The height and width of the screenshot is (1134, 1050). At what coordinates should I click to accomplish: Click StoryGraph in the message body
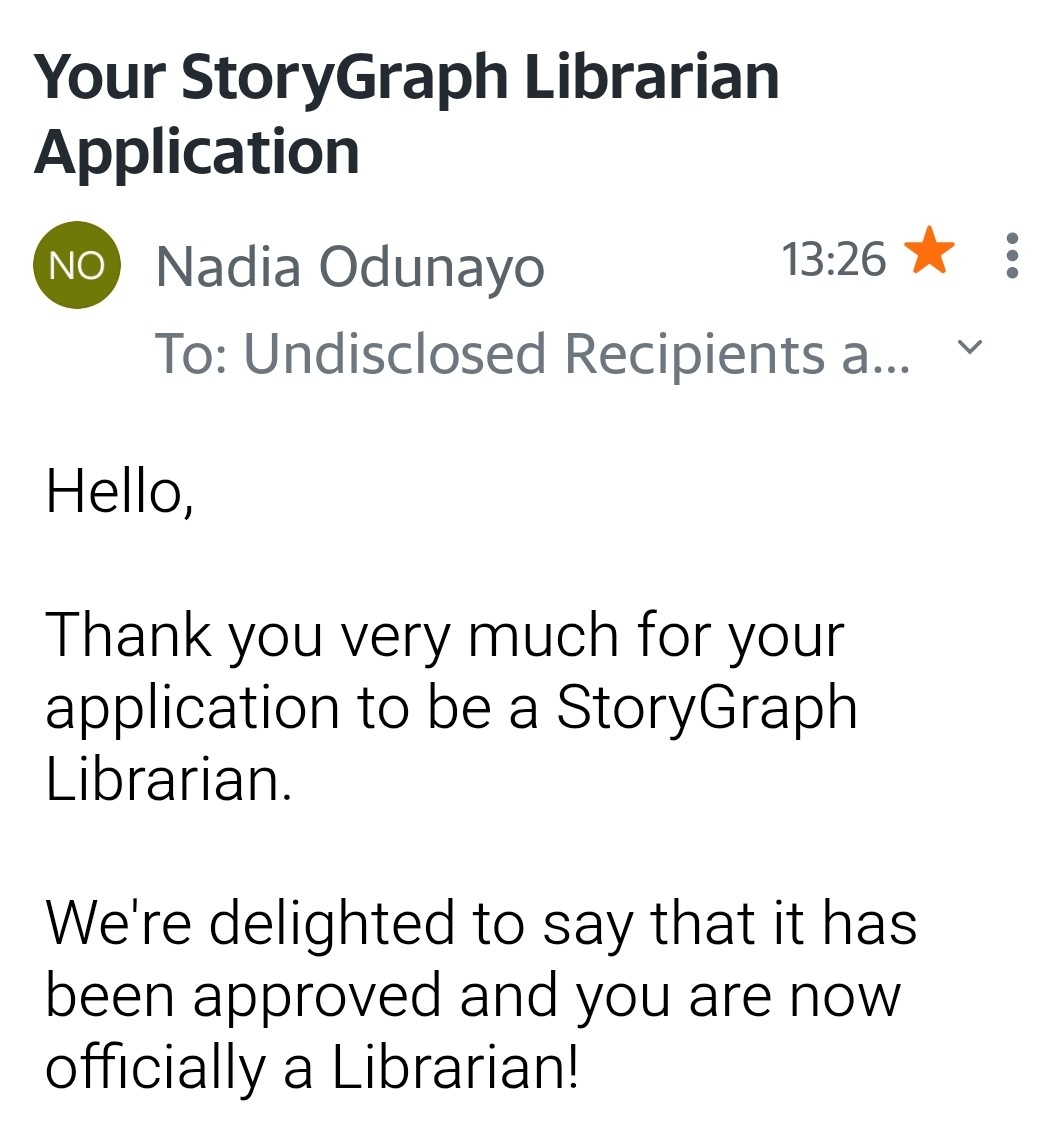[706, 708]
